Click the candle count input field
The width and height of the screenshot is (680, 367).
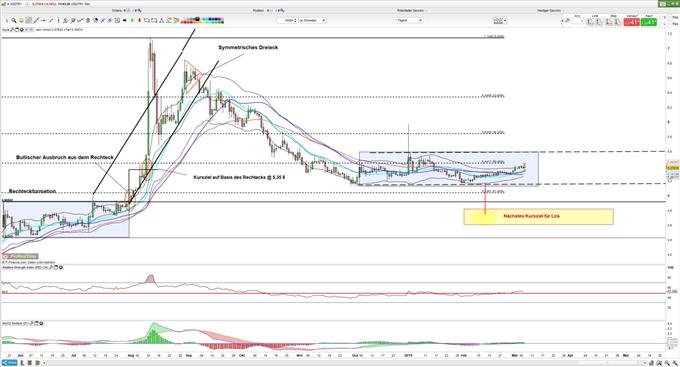coord(287,20)
